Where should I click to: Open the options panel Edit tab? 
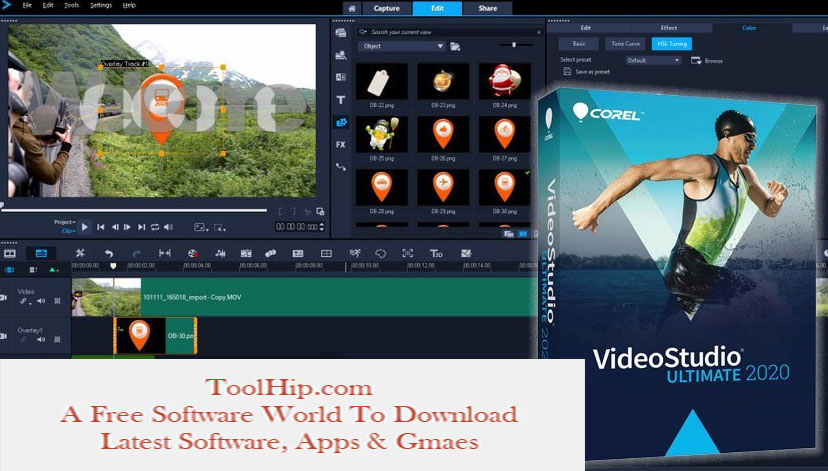[586, 28]
